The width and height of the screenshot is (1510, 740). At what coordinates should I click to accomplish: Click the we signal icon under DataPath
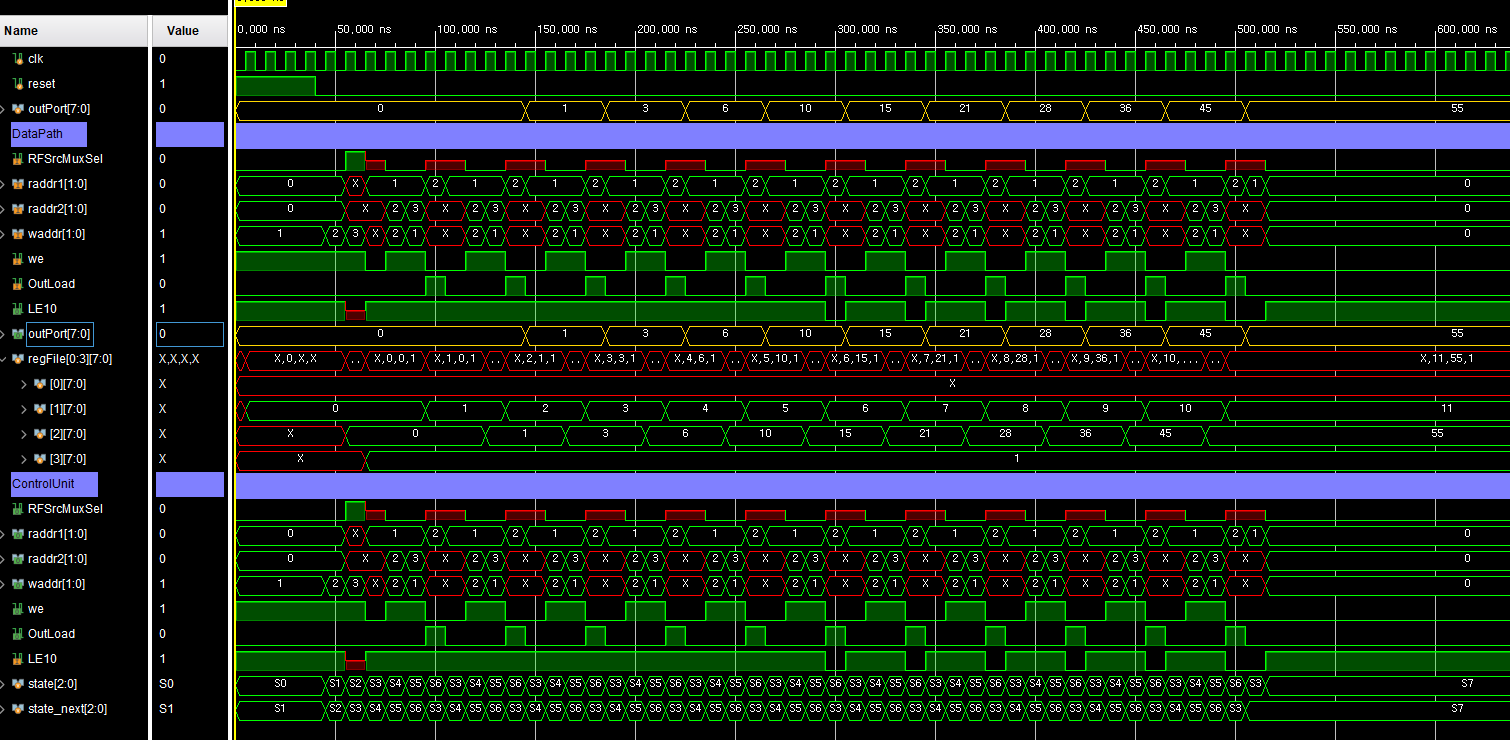point(18,259)
